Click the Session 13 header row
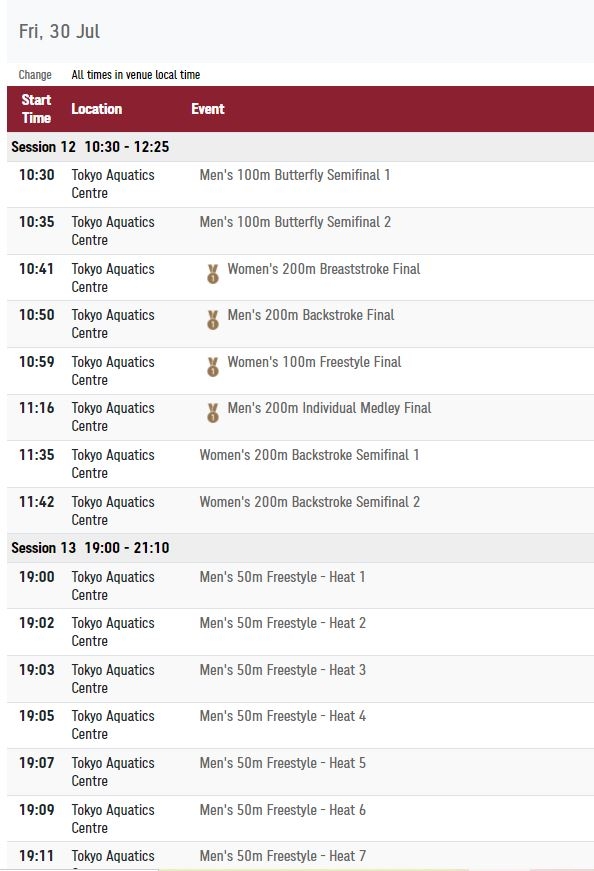 point(300,548)
